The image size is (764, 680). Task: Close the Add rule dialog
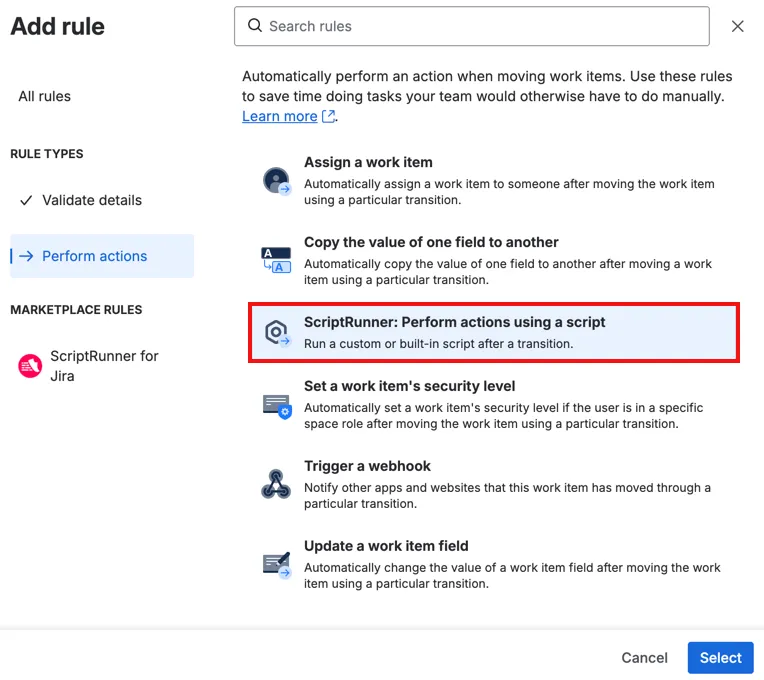(737, 26)
